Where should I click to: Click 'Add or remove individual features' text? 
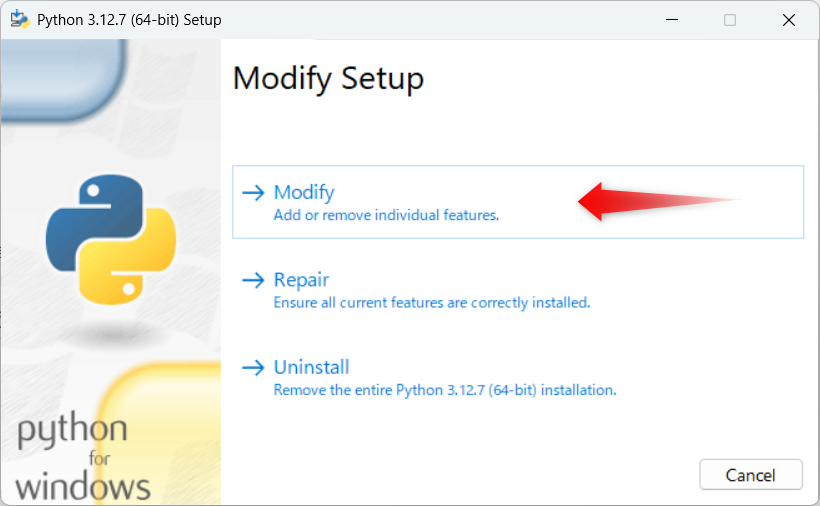386,215
